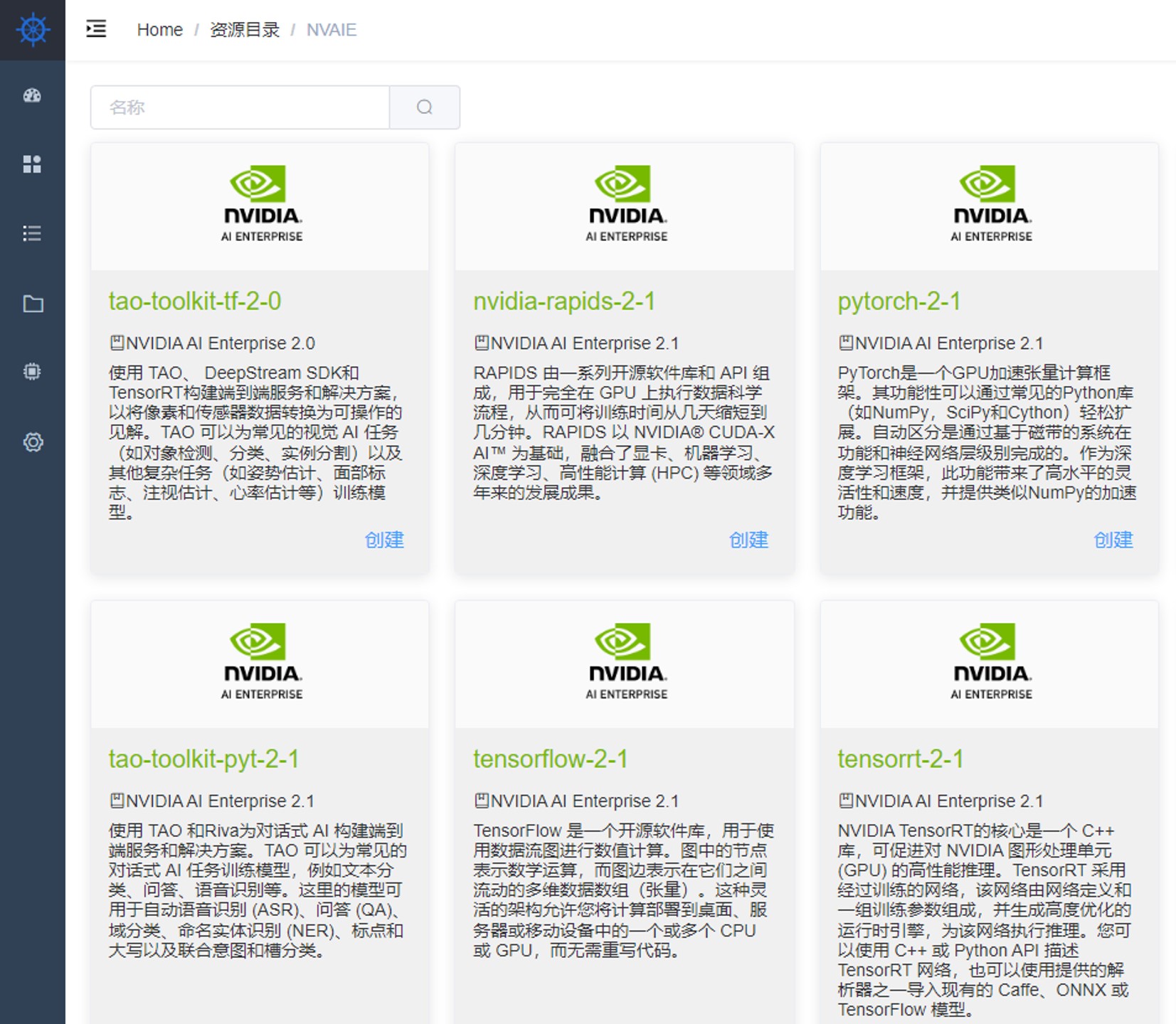Click NVIDIA logo on nvidia-rapids-2-1 card
The width and height of the screenshot is (1176, 1024).
point(626,204)
